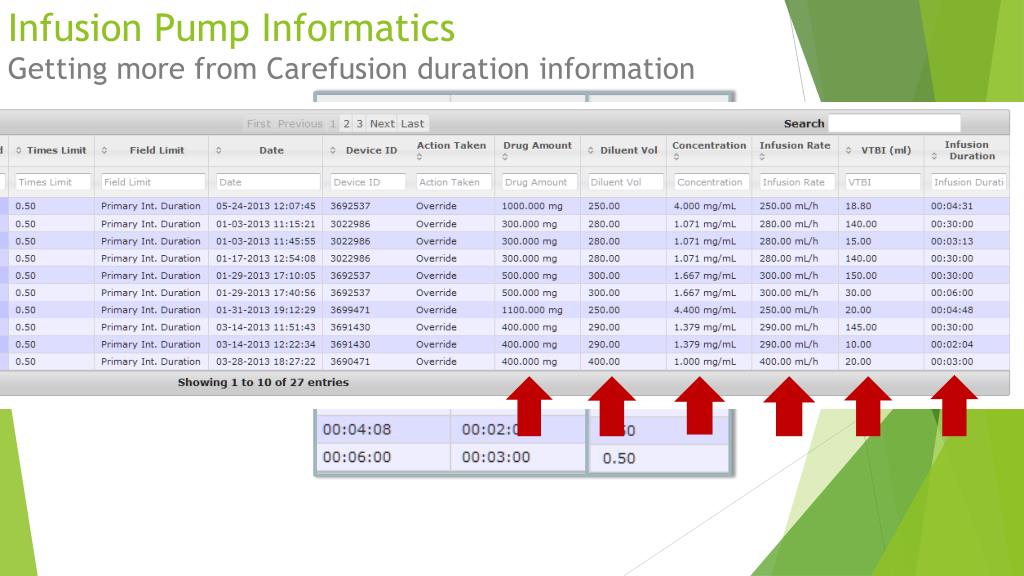Select date 01-03-2013 11:15:21
This screenshot has width=1024, height=576.
(266, 224)
